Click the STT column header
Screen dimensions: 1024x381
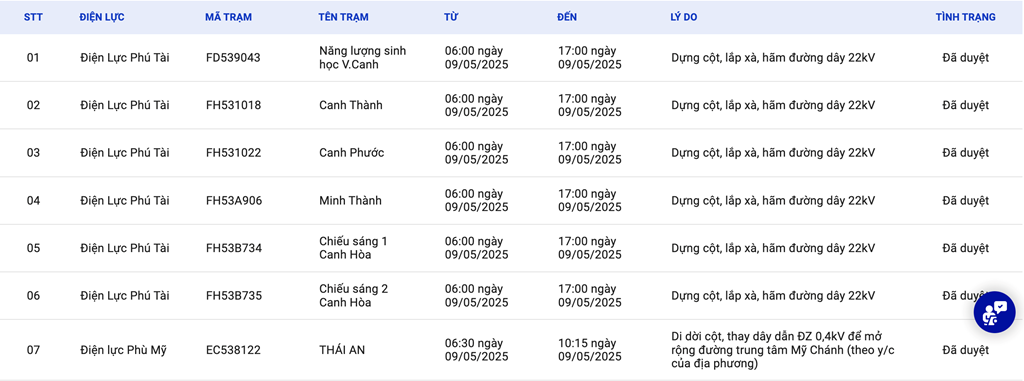coord(33,17)
